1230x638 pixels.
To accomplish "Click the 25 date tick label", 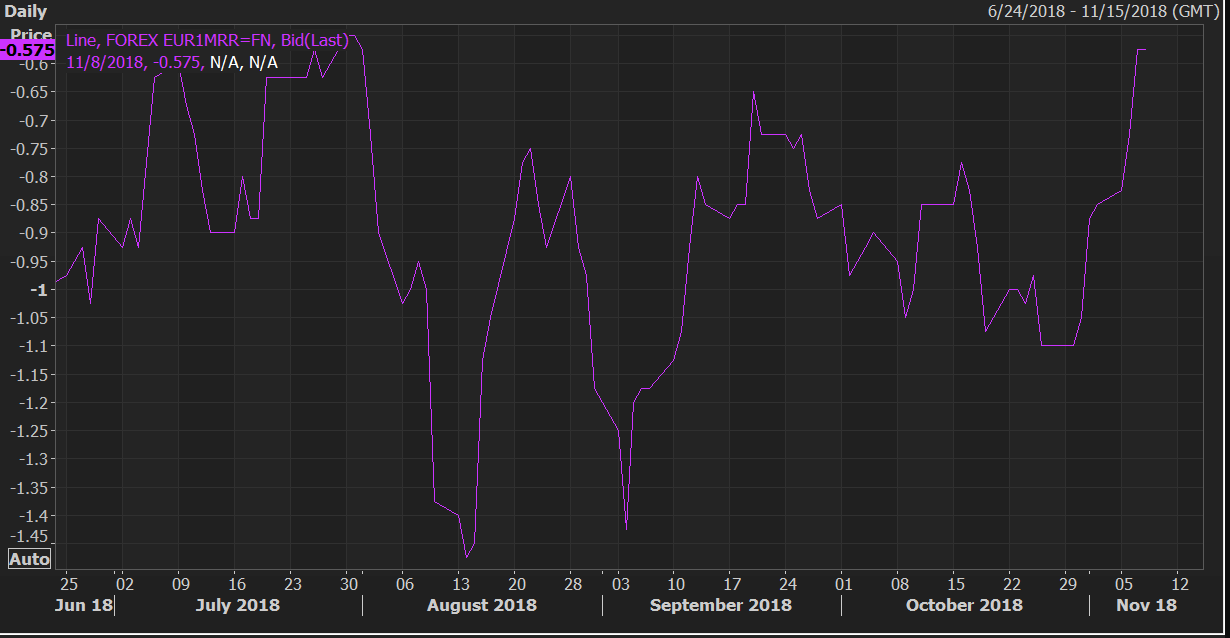I will (x=68, y=583).
